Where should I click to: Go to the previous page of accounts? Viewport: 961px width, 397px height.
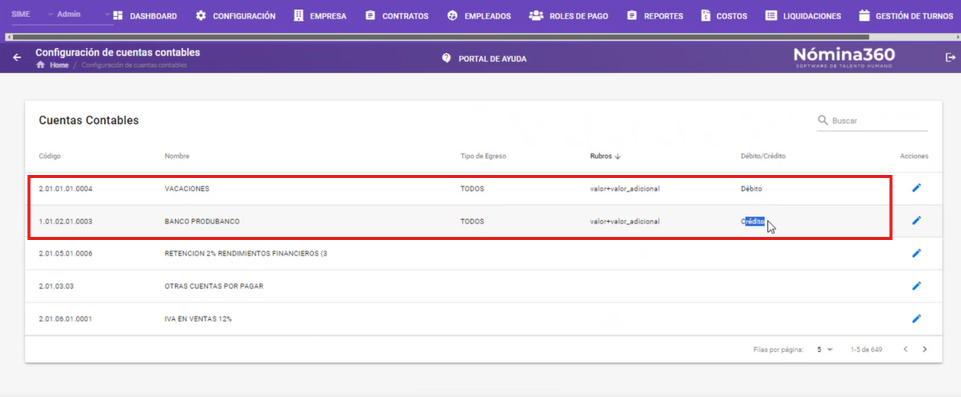tap(905, 349)
